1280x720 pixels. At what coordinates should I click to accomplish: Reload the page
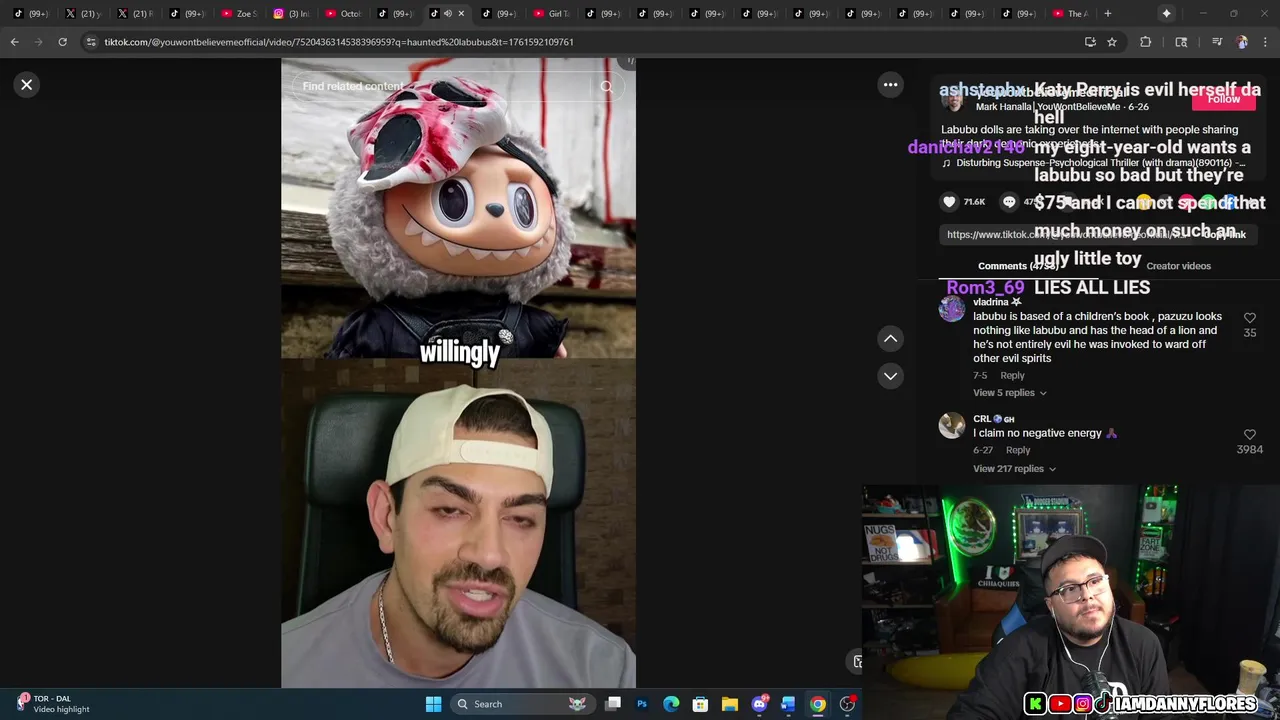point(62,42)
